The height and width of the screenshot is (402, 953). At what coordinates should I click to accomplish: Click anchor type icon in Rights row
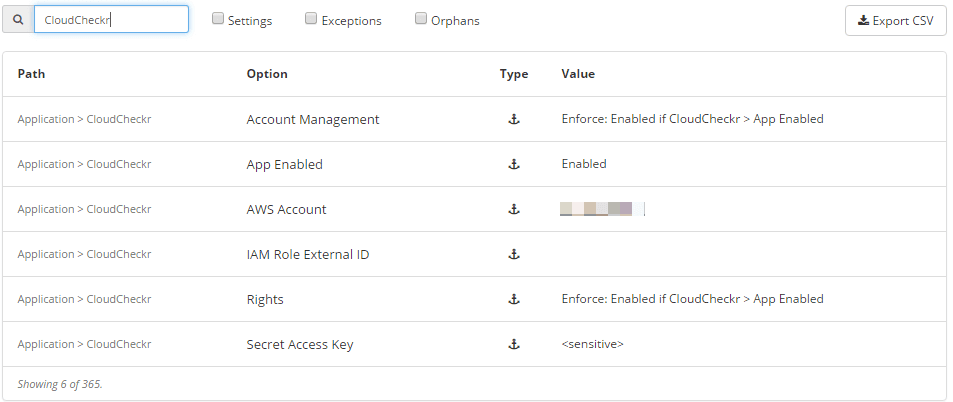[x=514, y=299]
